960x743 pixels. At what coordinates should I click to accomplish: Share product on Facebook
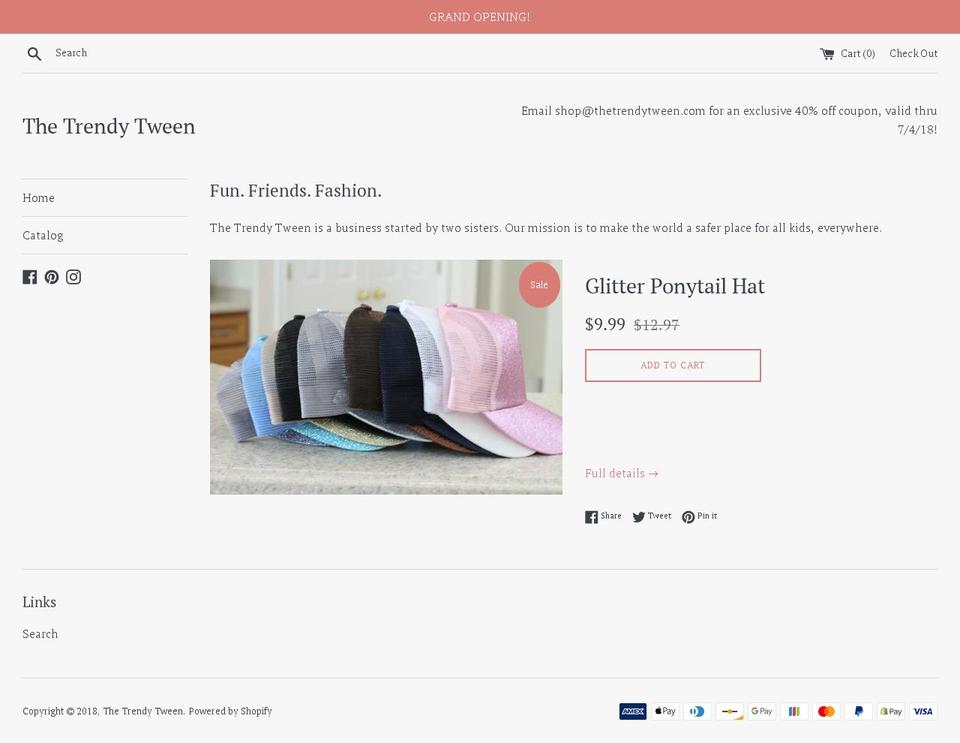[x=603, y=517]
